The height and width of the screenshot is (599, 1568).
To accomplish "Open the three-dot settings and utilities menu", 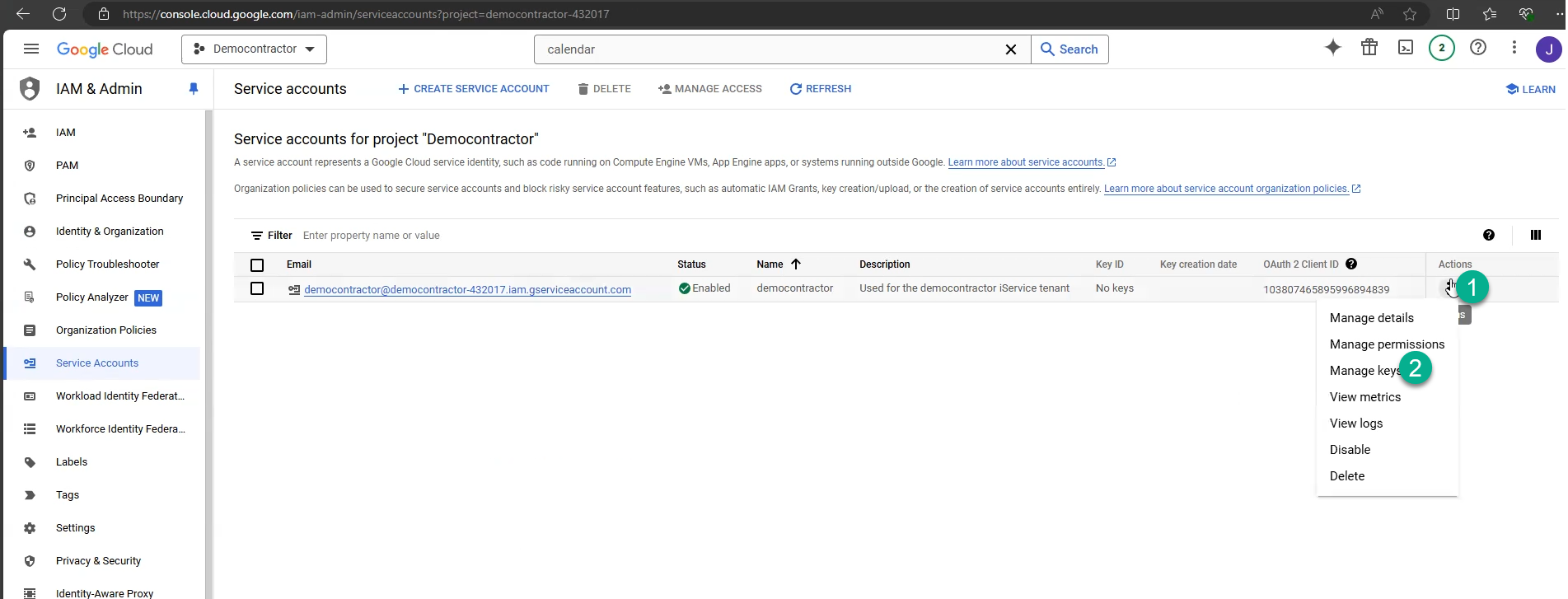I will tap(1514, 48).
